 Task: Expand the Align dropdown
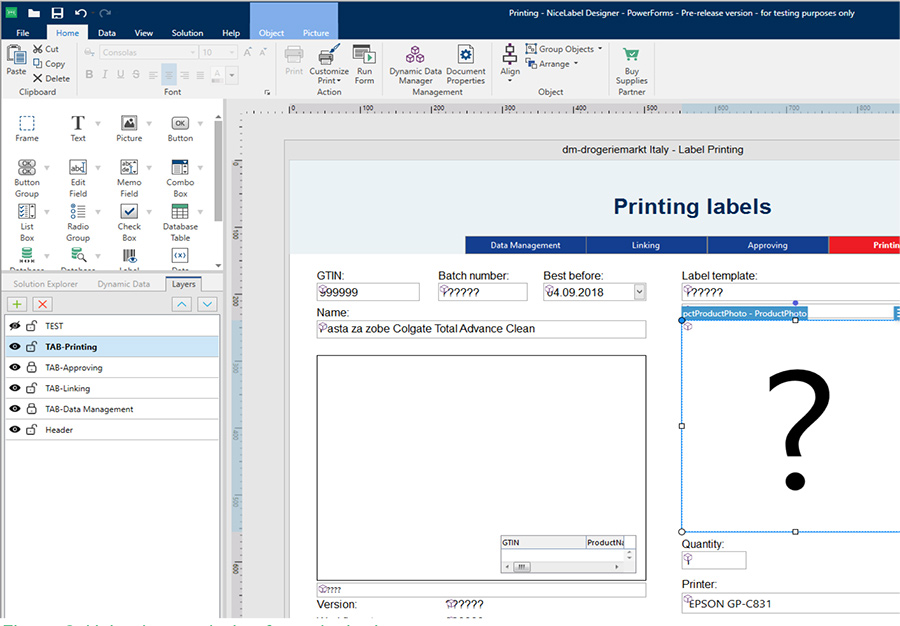click(510, 81)
